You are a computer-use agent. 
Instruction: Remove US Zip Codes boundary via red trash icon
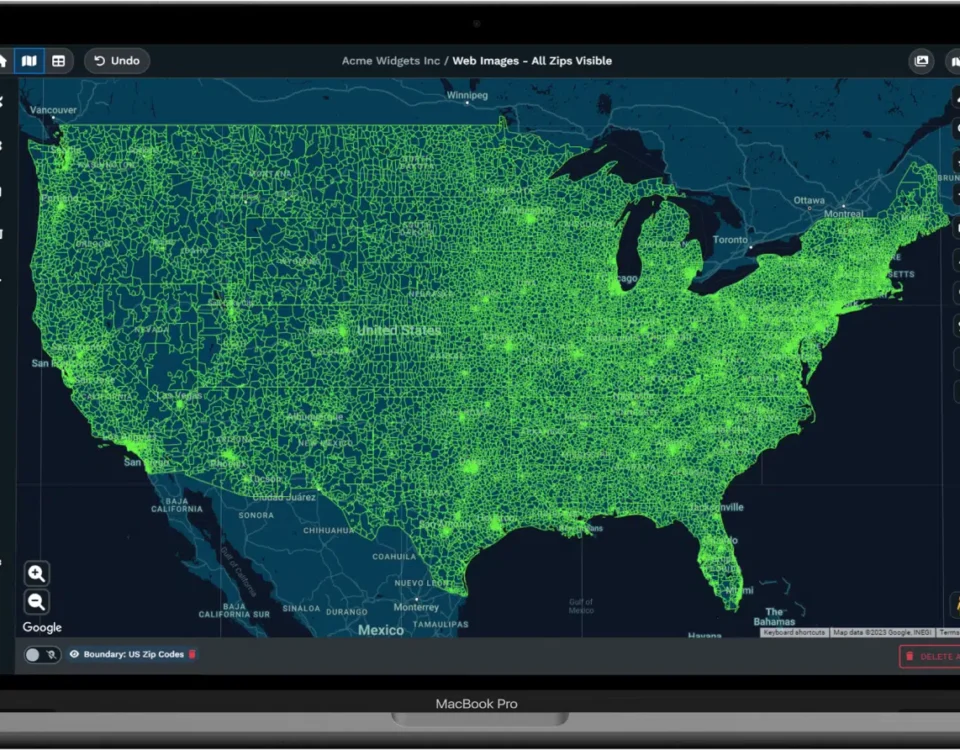[x=193, y=655]
